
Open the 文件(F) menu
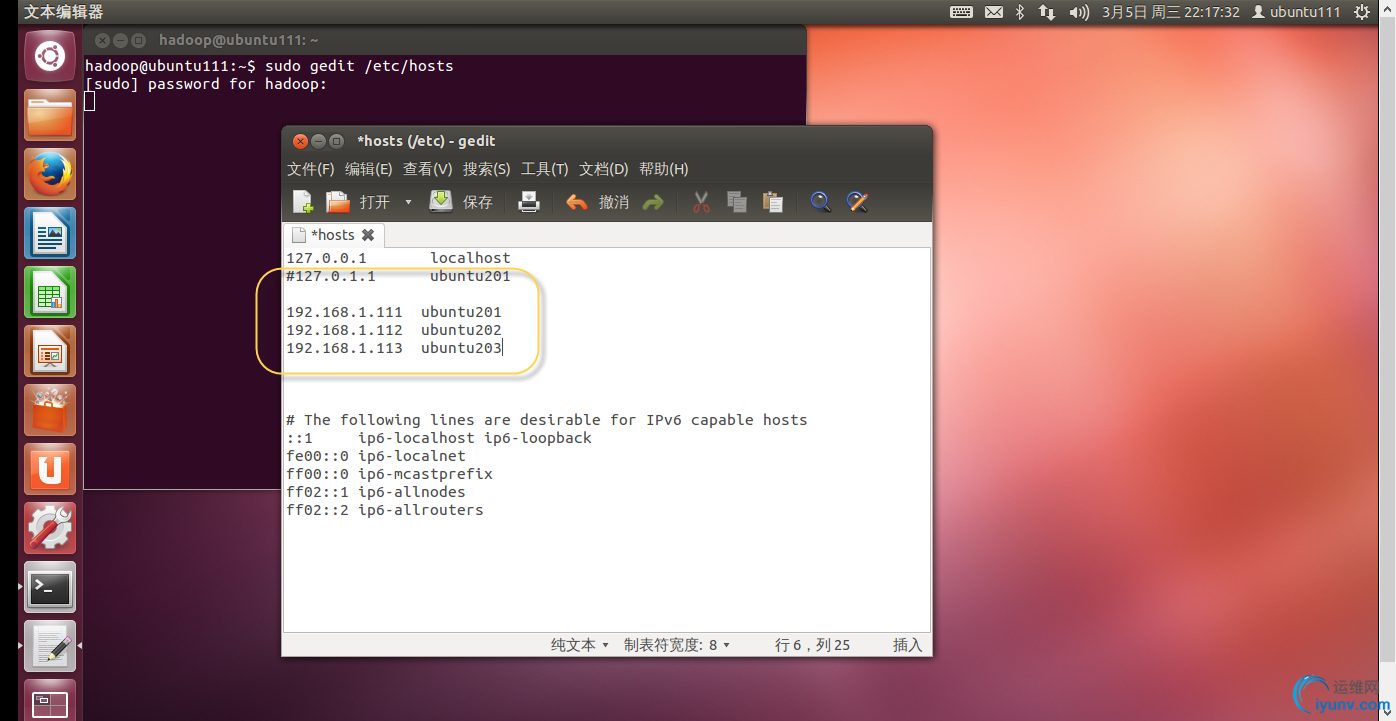pyautogui.click(x=310, y=169)
